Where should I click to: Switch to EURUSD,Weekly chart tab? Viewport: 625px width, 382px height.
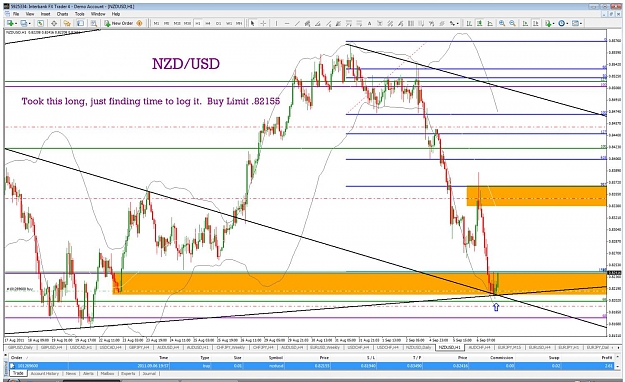click(326, 347)
